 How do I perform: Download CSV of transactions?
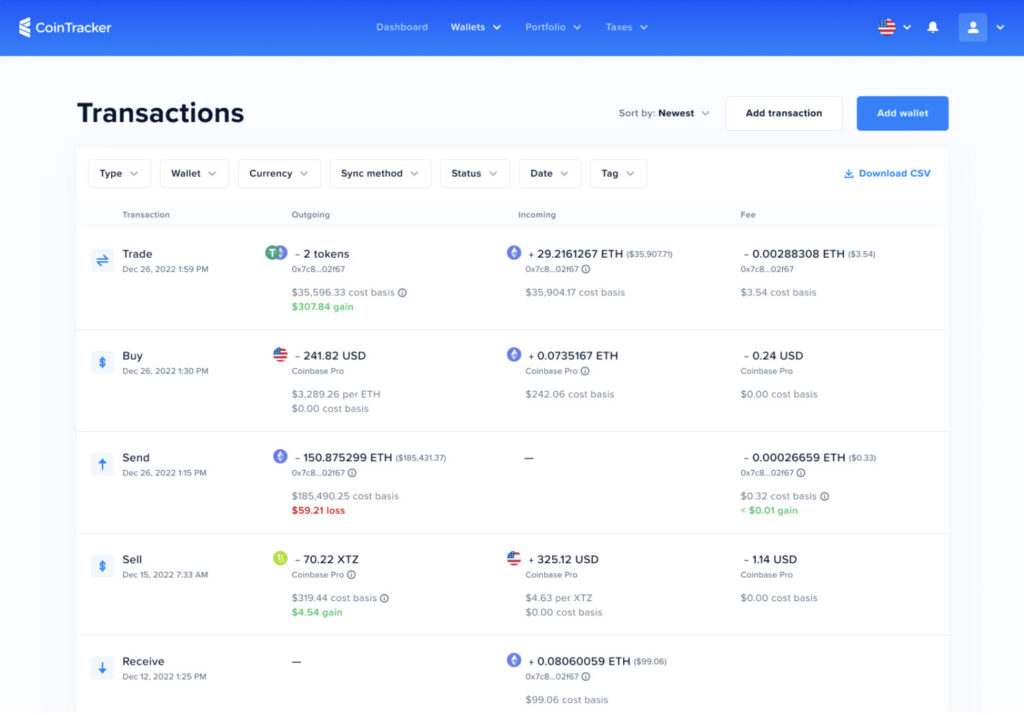pos(887,173)
